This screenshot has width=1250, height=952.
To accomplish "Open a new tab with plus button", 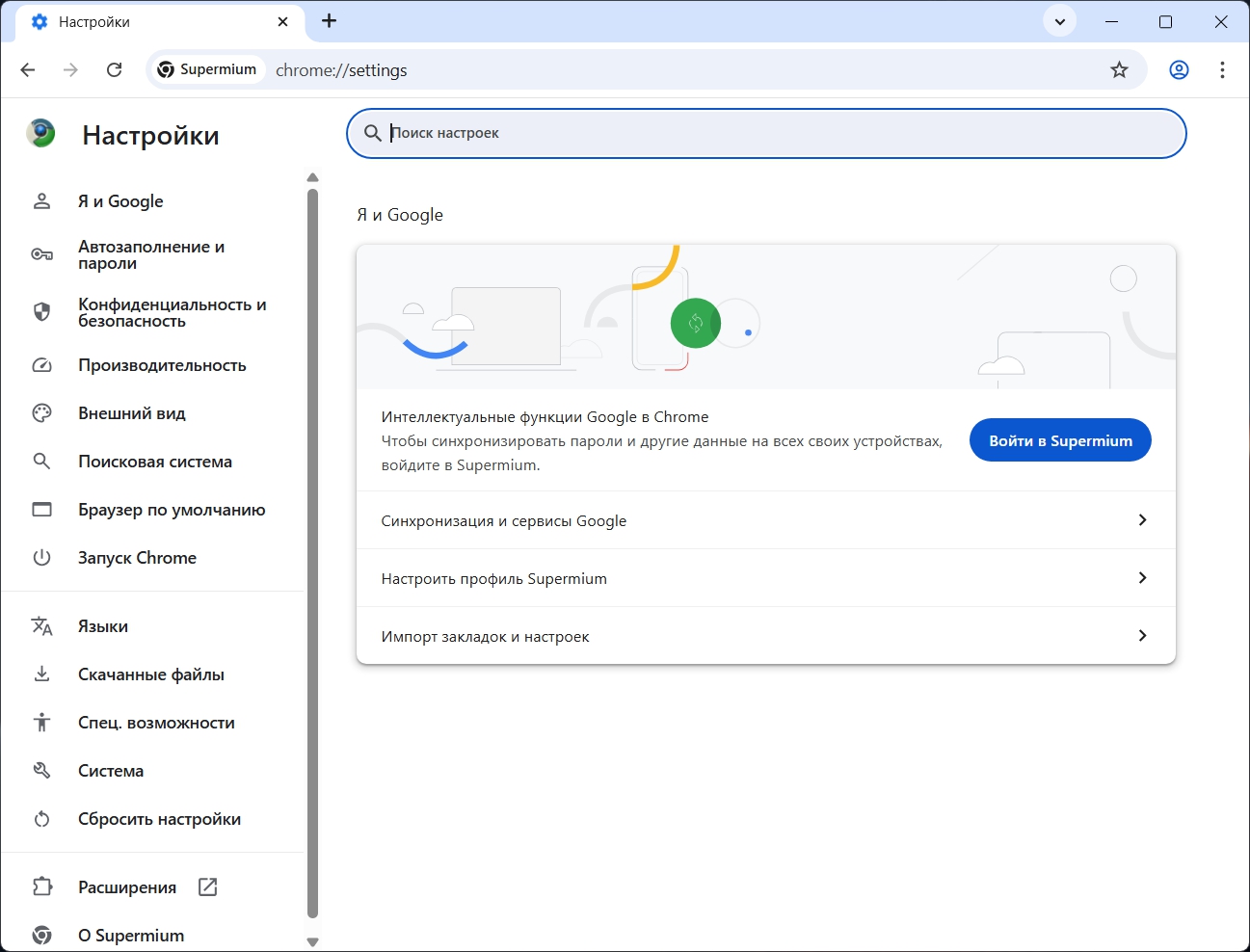I will click(330, 21).
